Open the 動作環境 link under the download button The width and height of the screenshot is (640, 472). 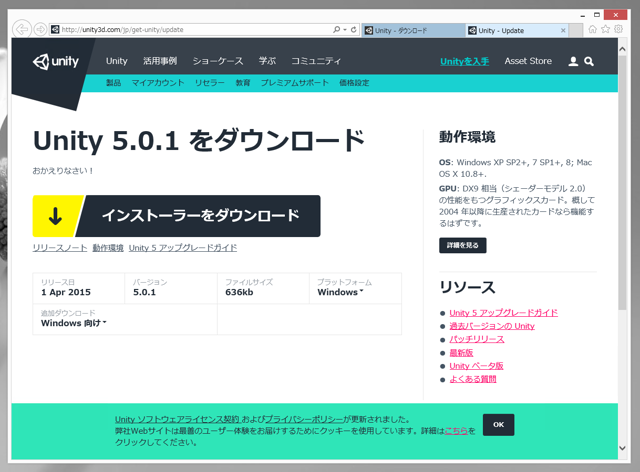pyautogui.click(x=108, y=248)
